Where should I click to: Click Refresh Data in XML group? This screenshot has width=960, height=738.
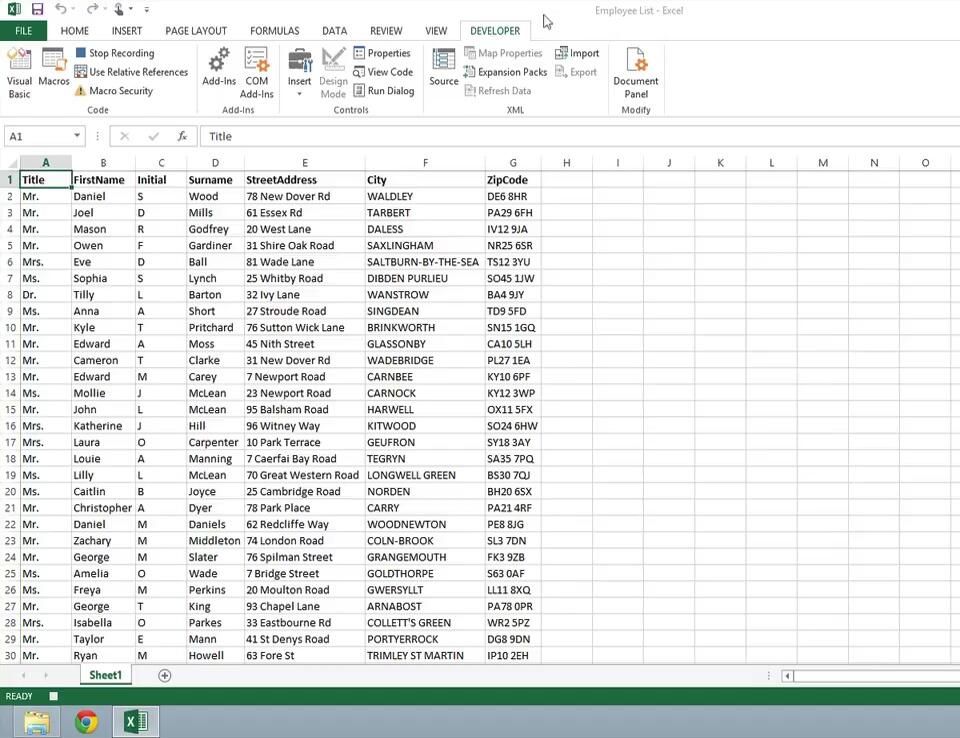[498, 91]
